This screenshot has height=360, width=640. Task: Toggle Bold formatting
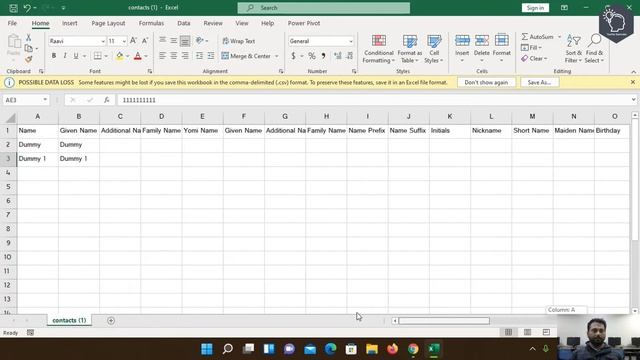(x=53, y=56)
